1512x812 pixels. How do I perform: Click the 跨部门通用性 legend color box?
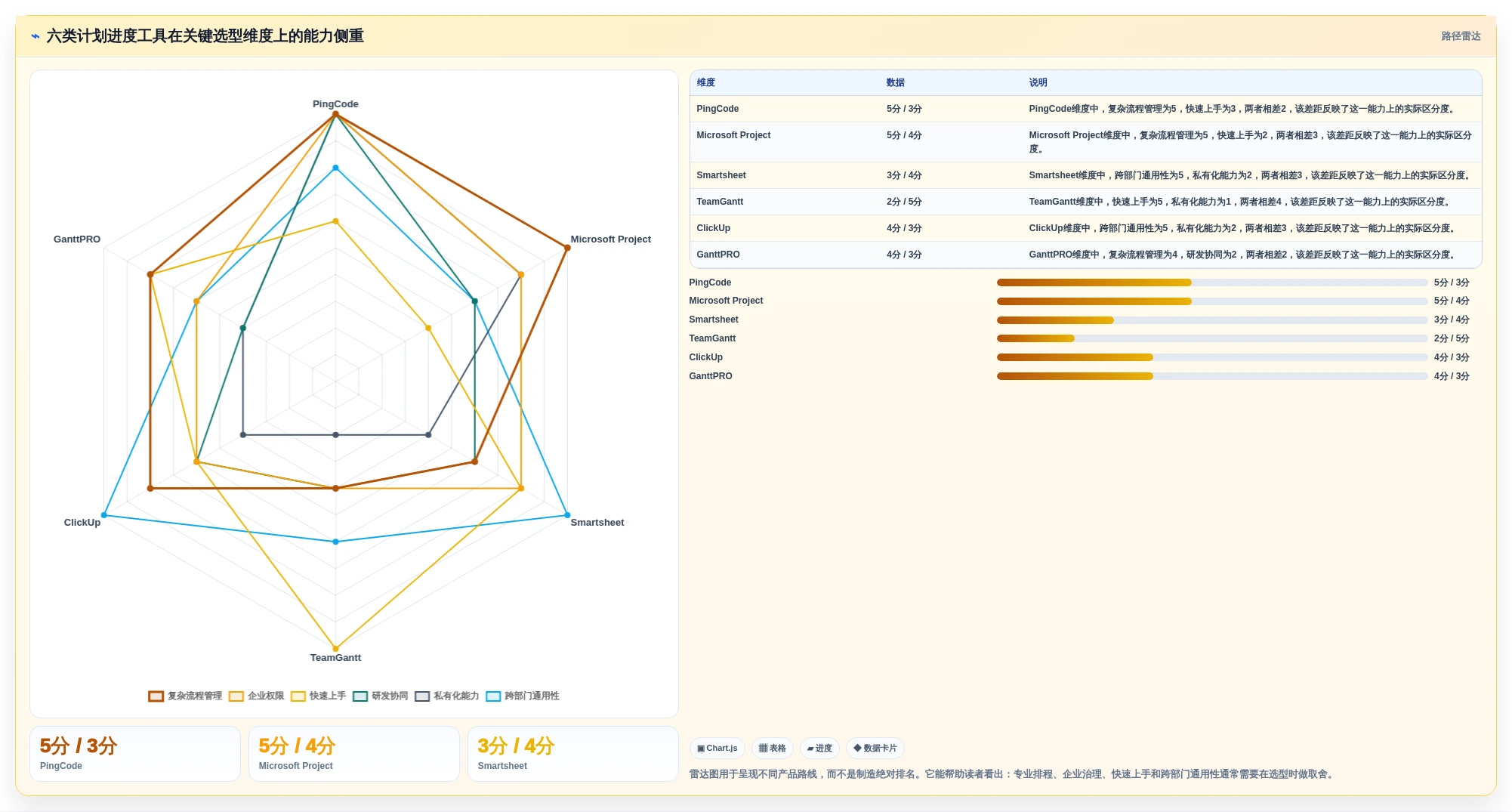point(493,696)
